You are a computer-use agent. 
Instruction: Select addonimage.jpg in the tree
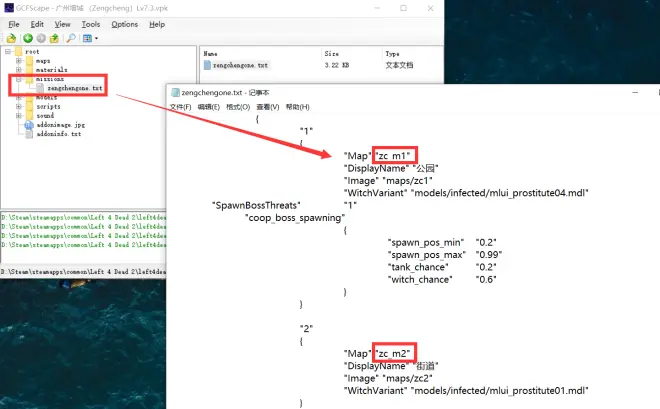click(58, 125)
